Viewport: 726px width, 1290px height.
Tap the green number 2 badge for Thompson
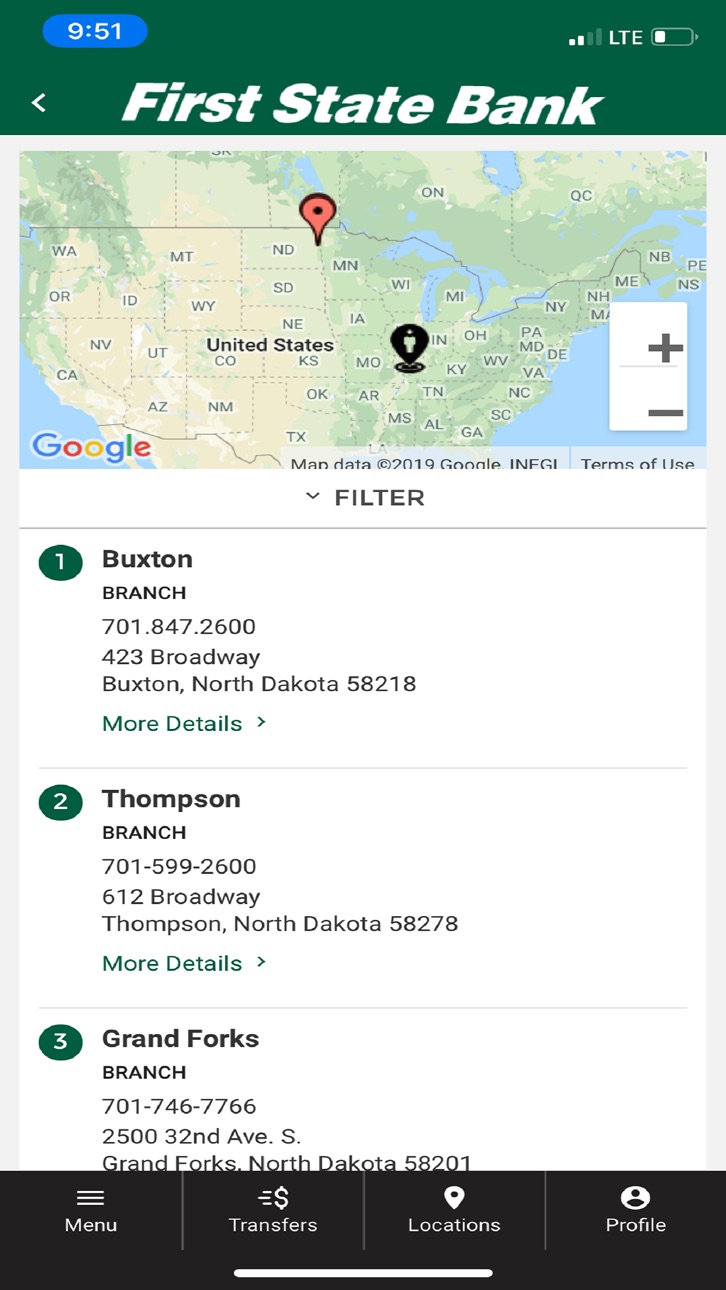[x=60, y=802]
